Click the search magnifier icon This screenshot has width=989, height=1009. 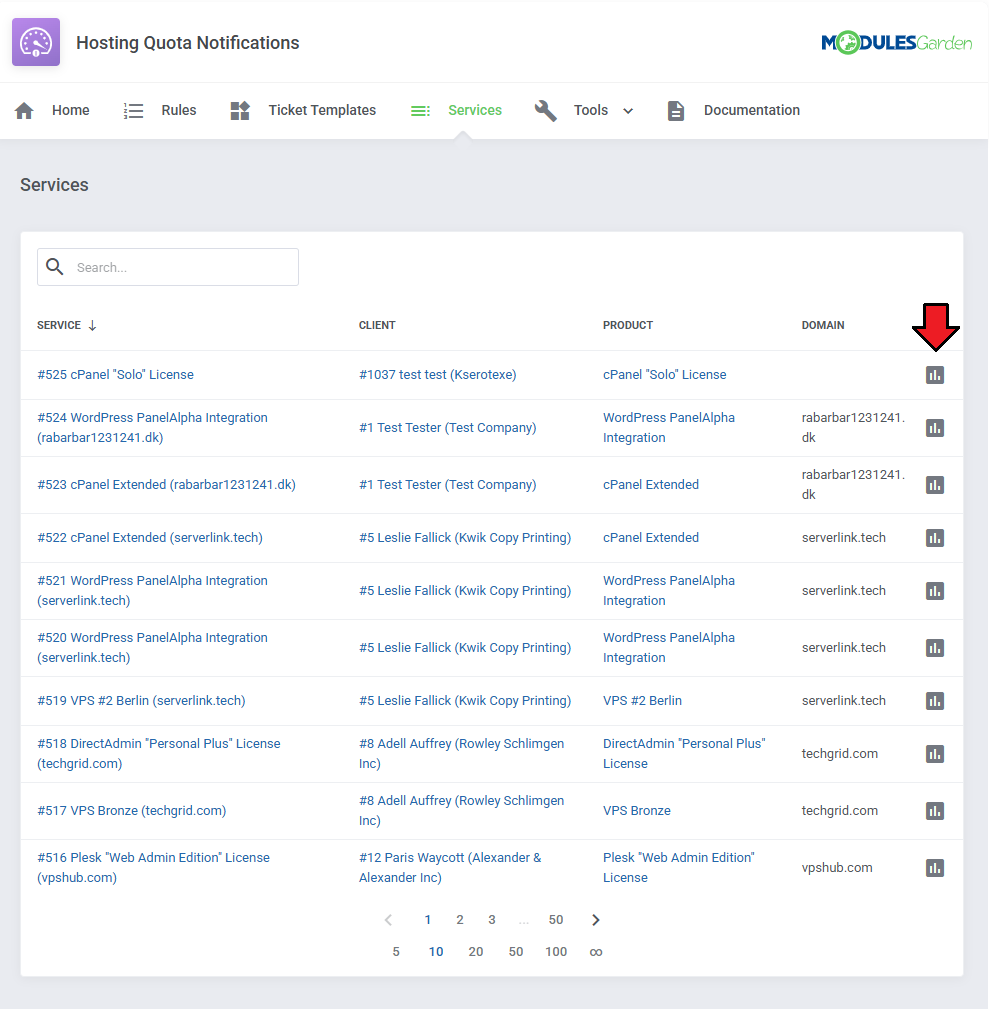tap(55, 266)
